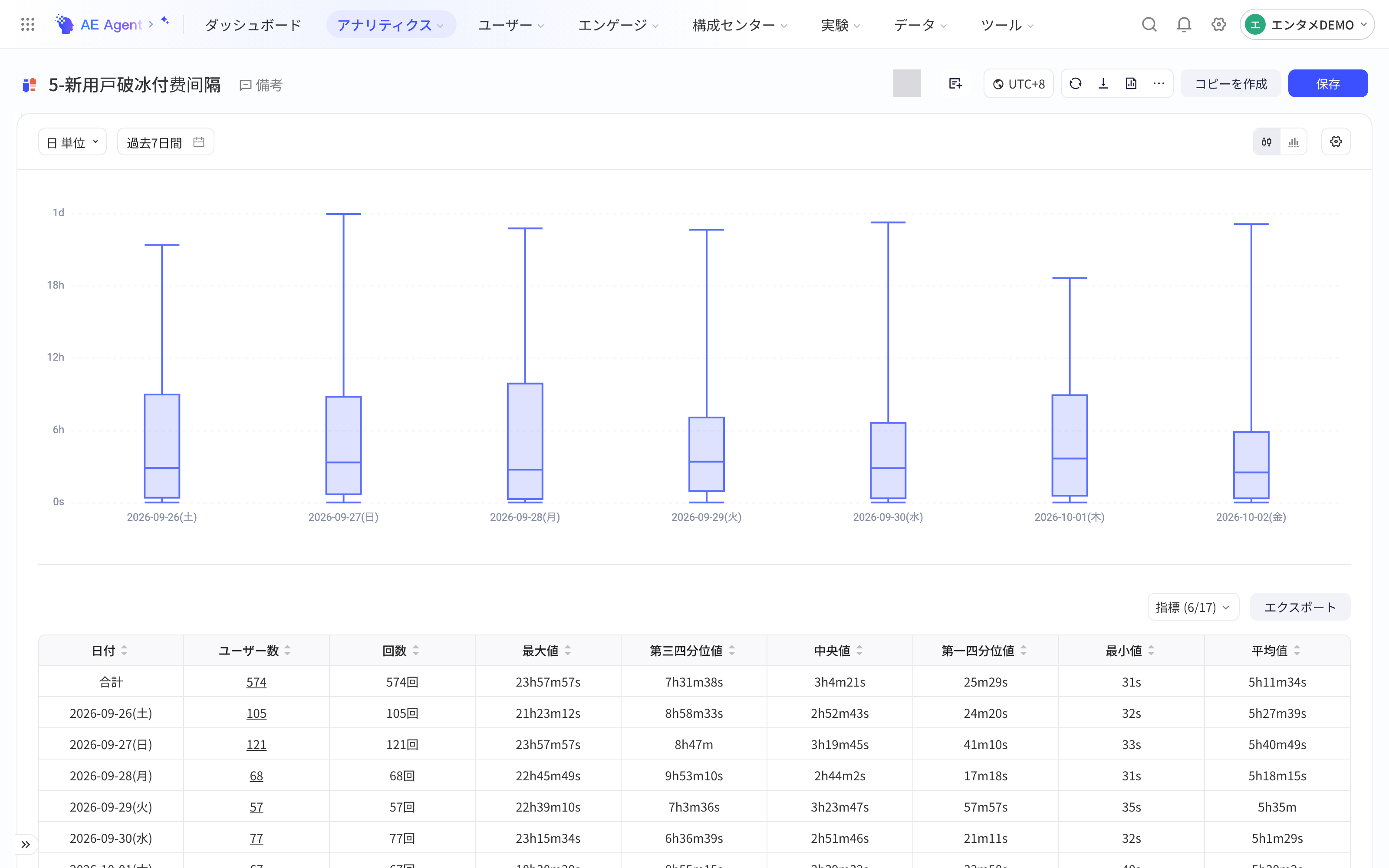Sort table by 平均値 column

1297,651
